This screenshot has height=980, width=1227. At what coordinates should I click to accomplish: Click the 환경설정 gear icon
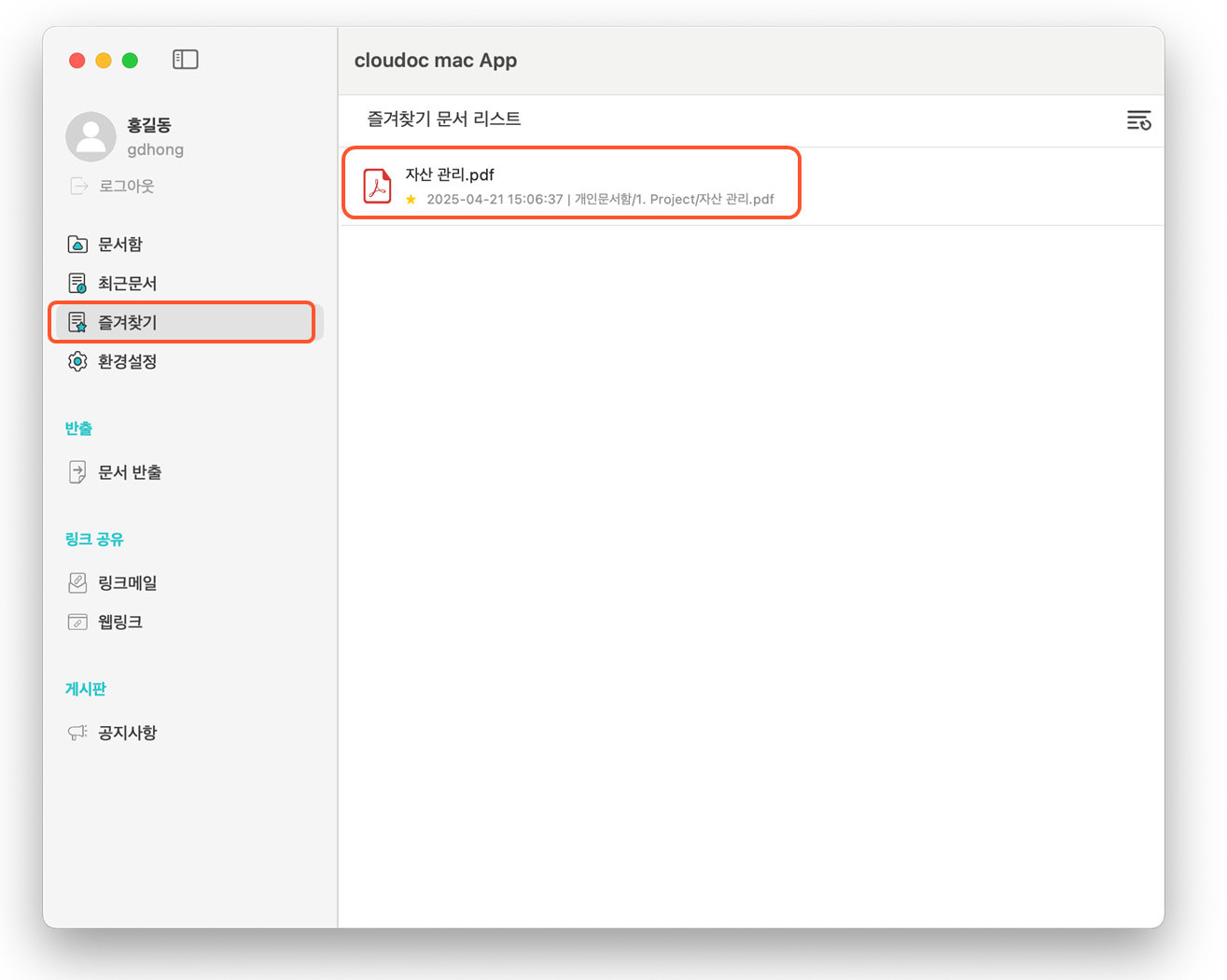click(x=78, y=362)
